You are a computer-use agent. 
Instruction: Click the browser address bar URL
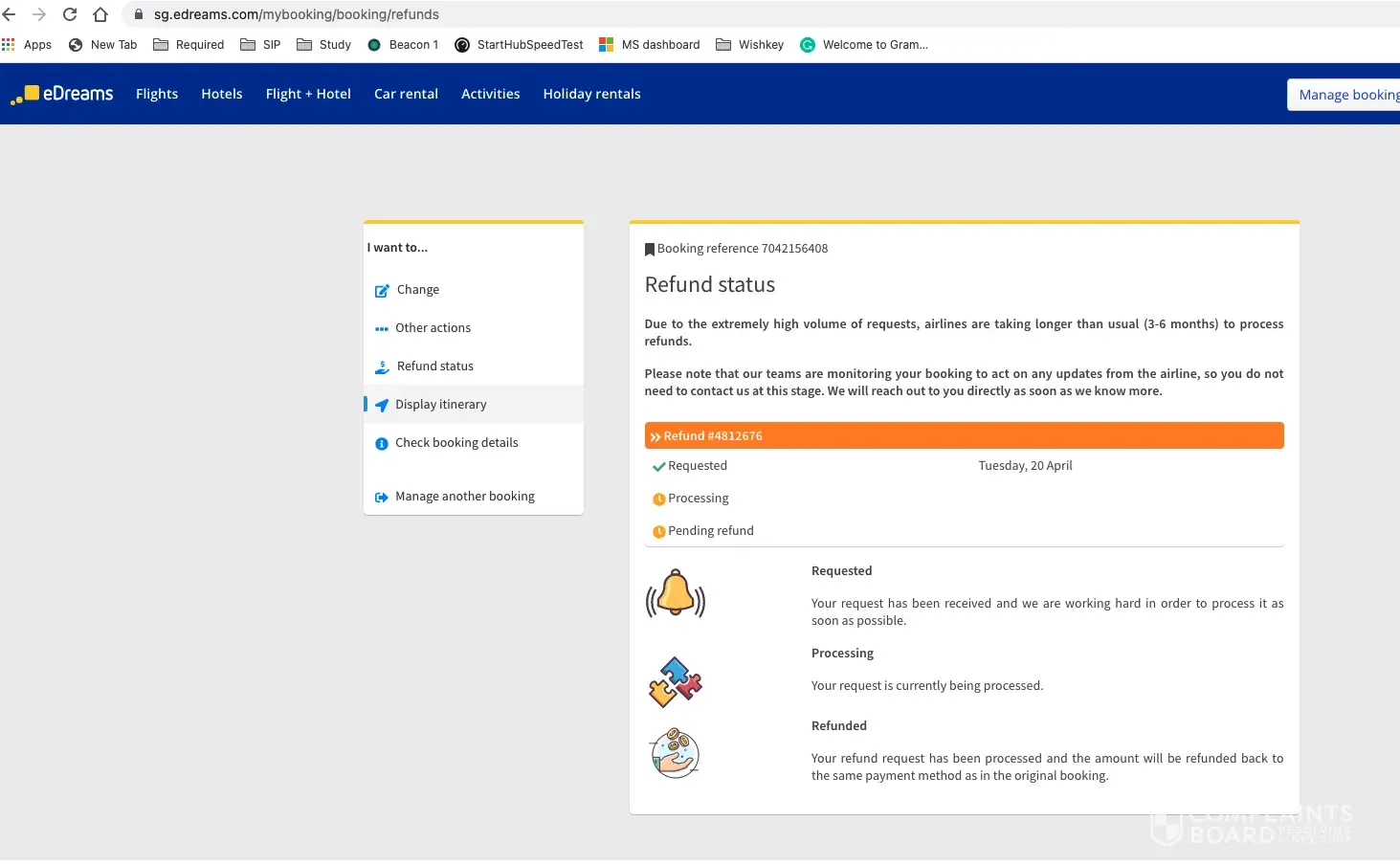[297, 14]
